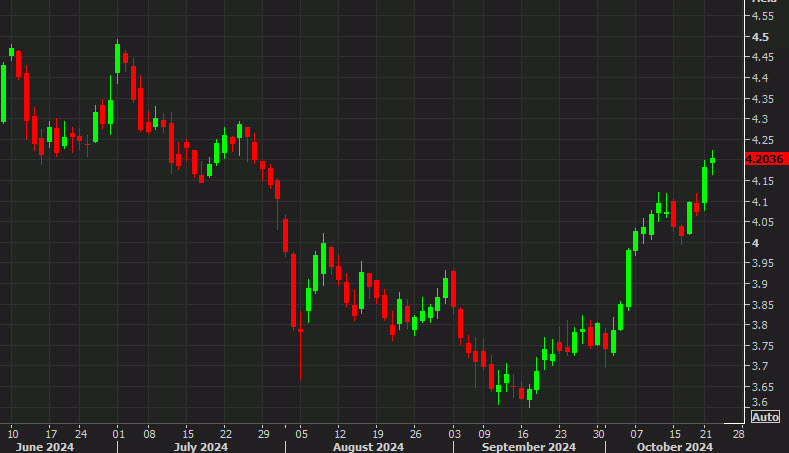Click date tick 01 starting July
This screenshot has width=789, height=453.
click(119, 434)
